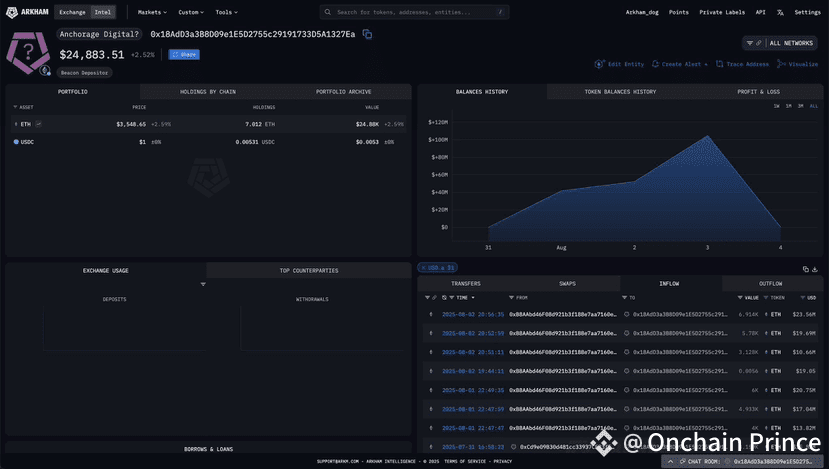The height and width of the screenshot is (469, 829).
Task: Toggle Exchange mode in header switch
Action: pyautogui.click(x=72, y=12)
